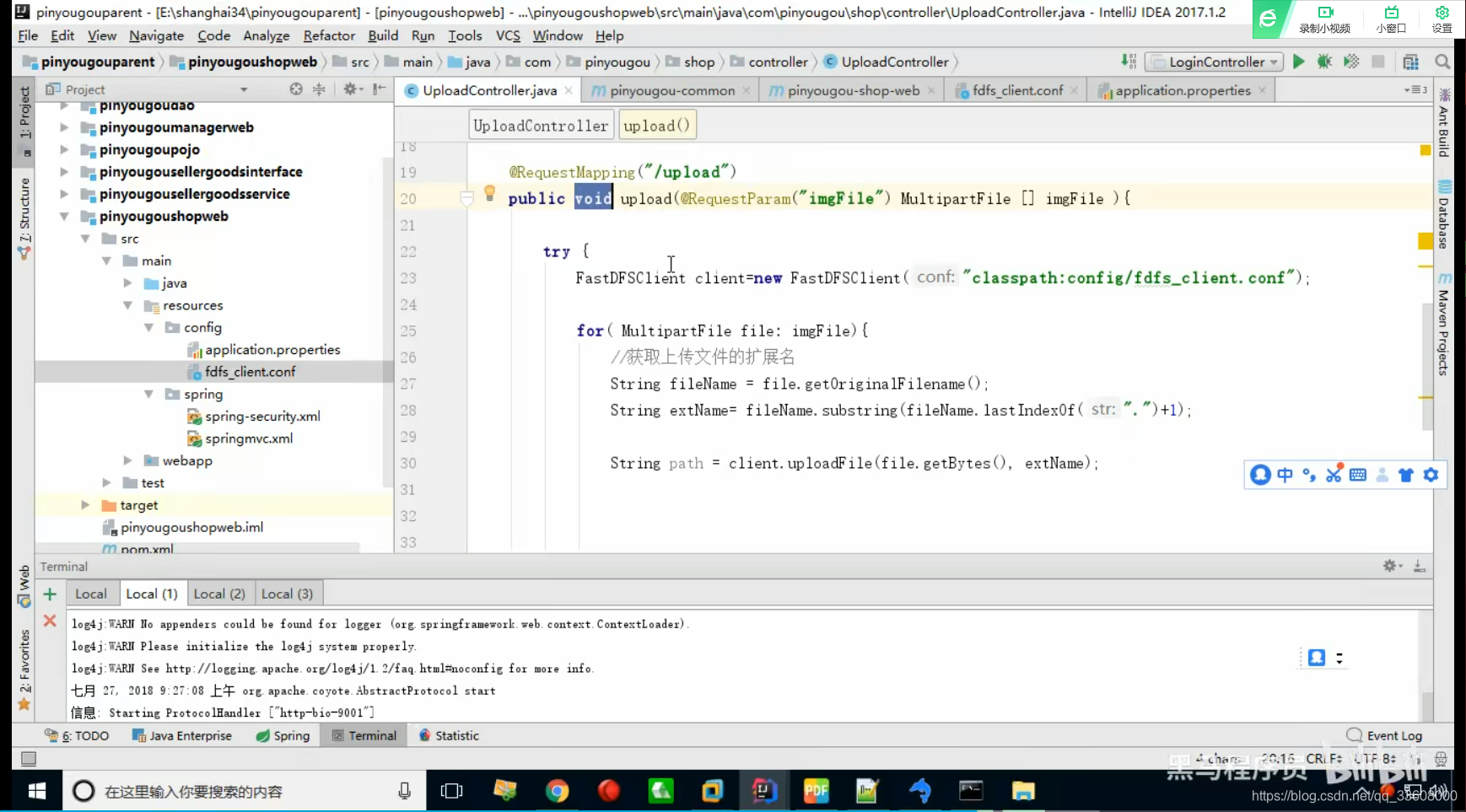Toggle the Ant Build side panel

[x=1444, y=122]
